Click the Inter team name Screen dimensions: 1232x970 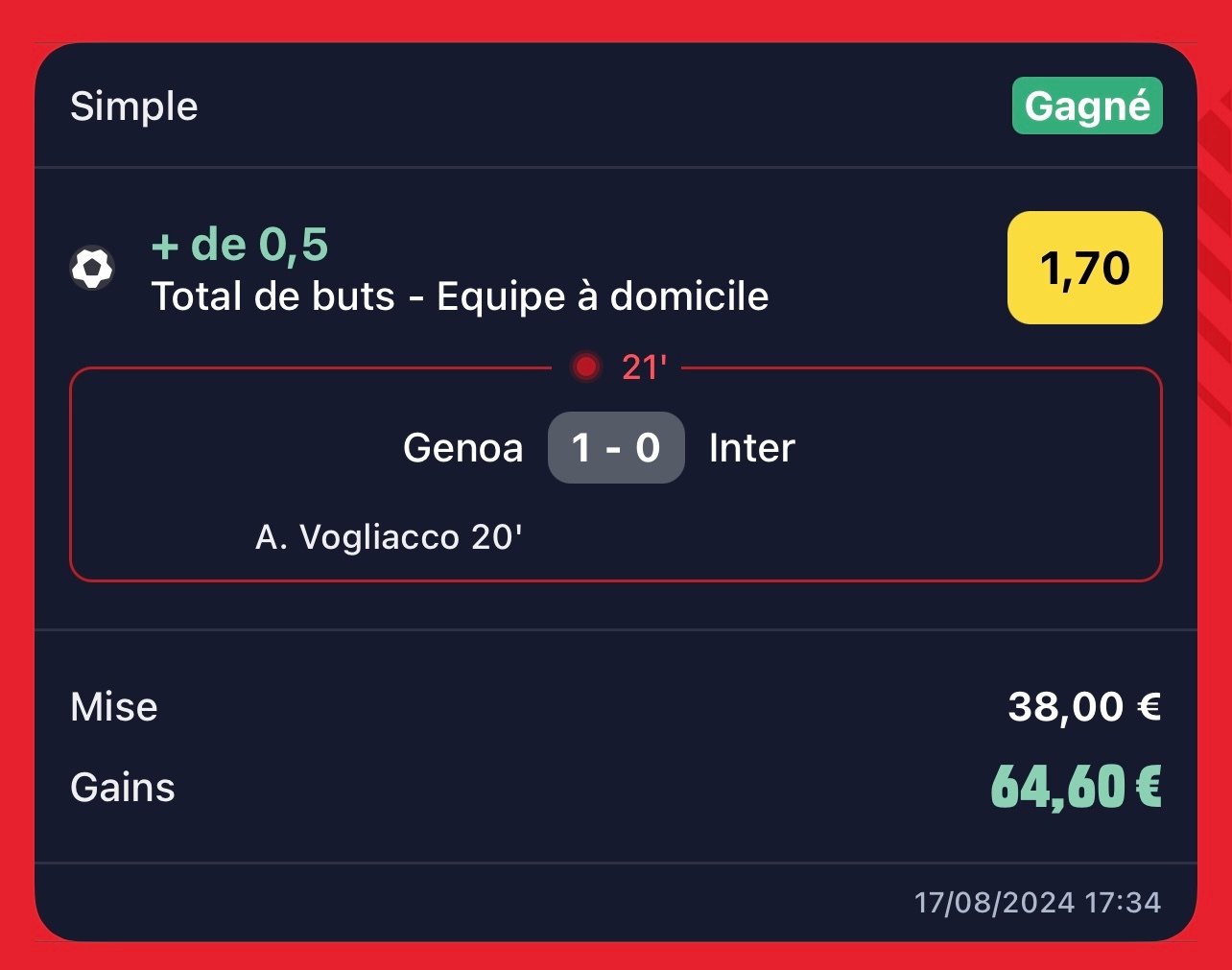point(752,448)
